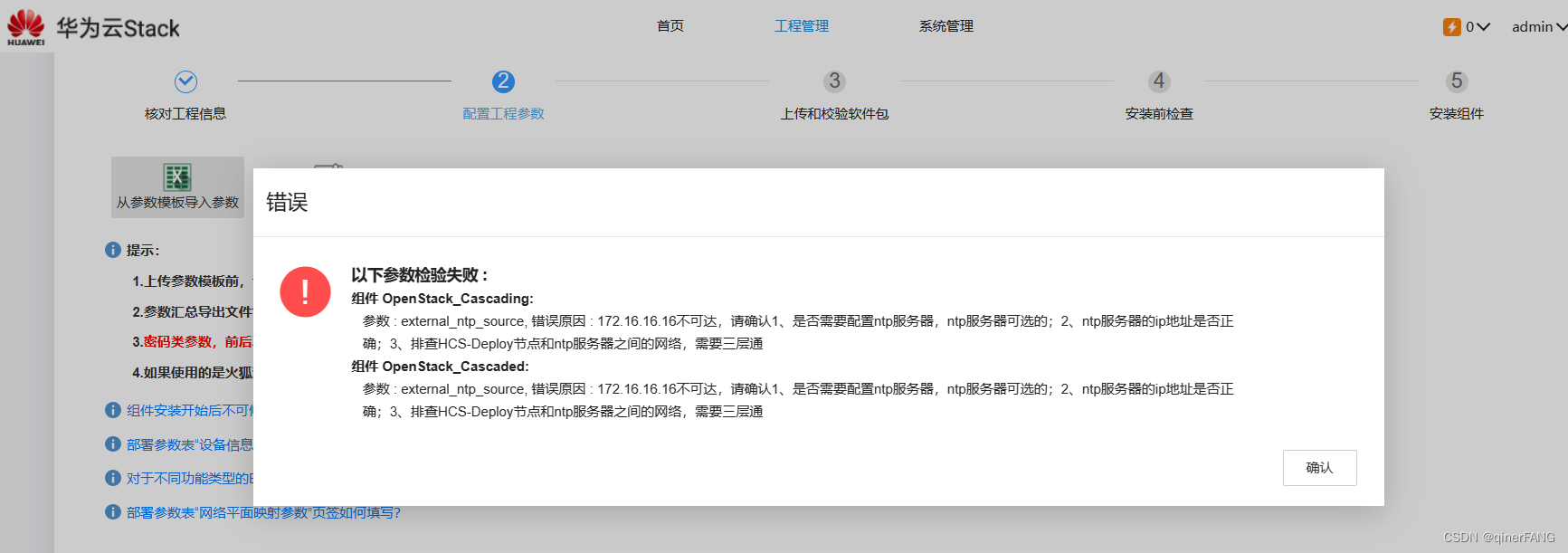Click hint line 4.如果使用的是火狐

click(193, 373)
